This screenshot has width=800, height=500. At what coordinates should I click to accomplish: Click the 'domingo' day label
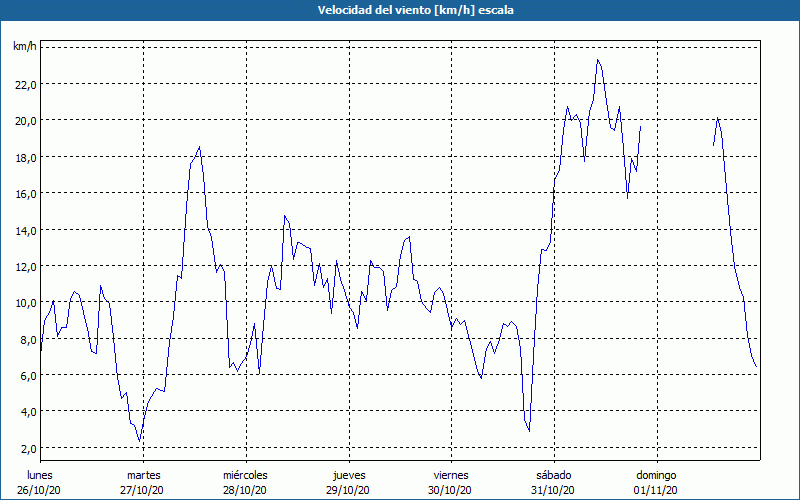click(657, 475)
